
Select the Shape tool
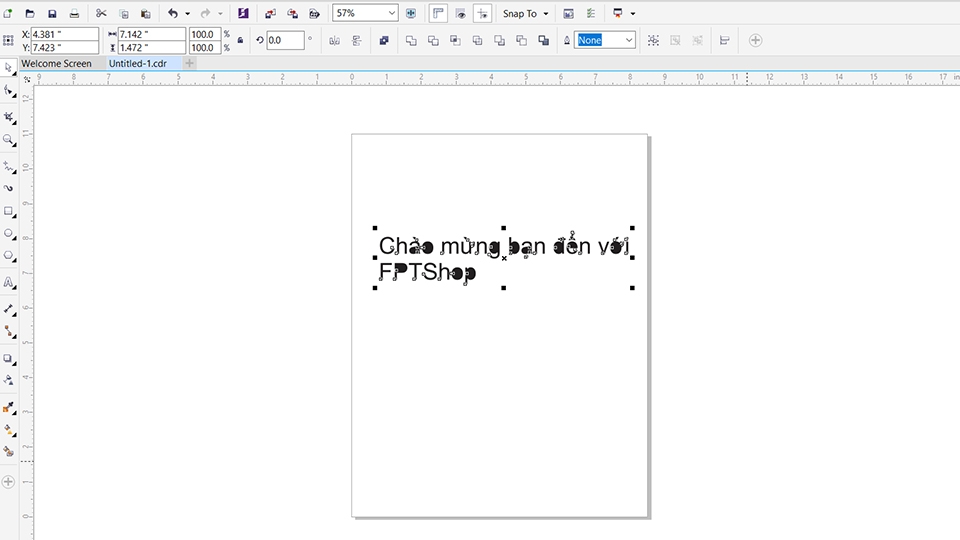[9, 91]
